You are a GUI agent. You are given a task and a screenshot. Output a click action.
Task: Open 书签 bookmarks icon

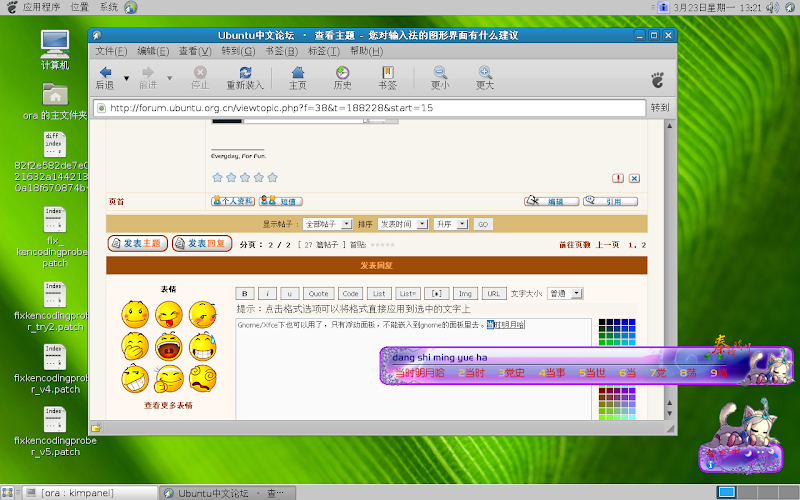coord(388,72)
